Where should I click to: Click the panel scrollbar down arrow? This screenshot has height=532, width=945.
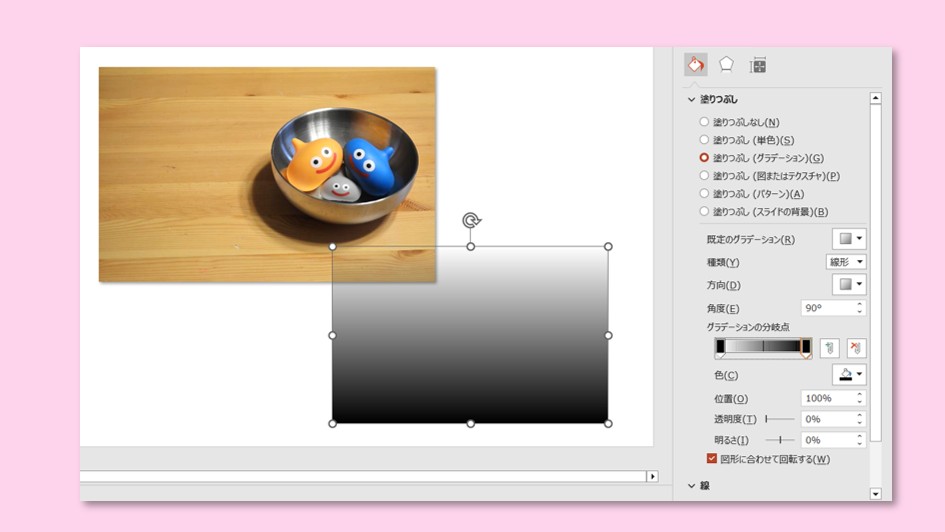click(x=876, y=494)
